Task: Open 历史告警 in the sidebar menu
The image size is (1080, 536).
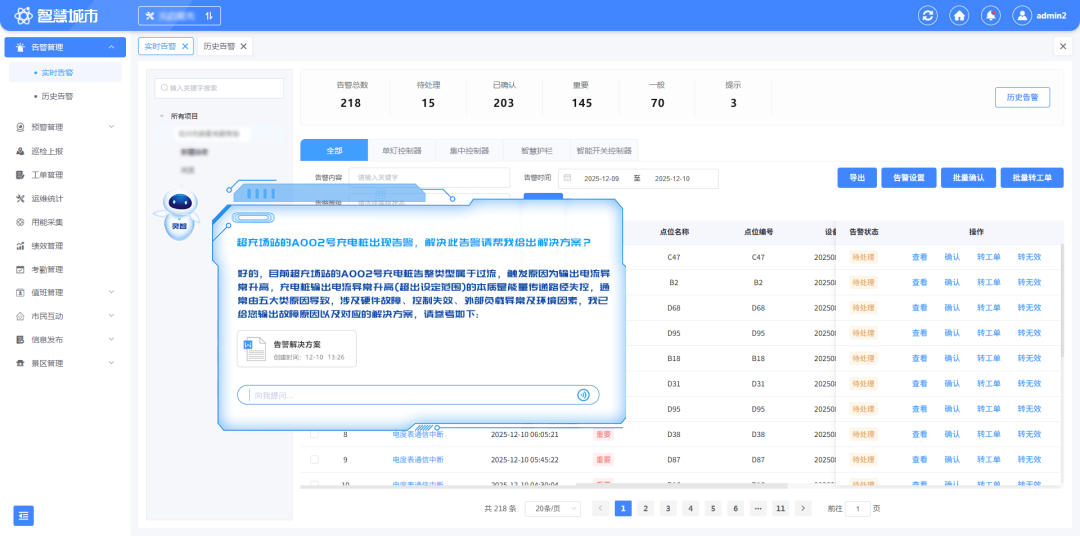Action: (x=57, y=96)
